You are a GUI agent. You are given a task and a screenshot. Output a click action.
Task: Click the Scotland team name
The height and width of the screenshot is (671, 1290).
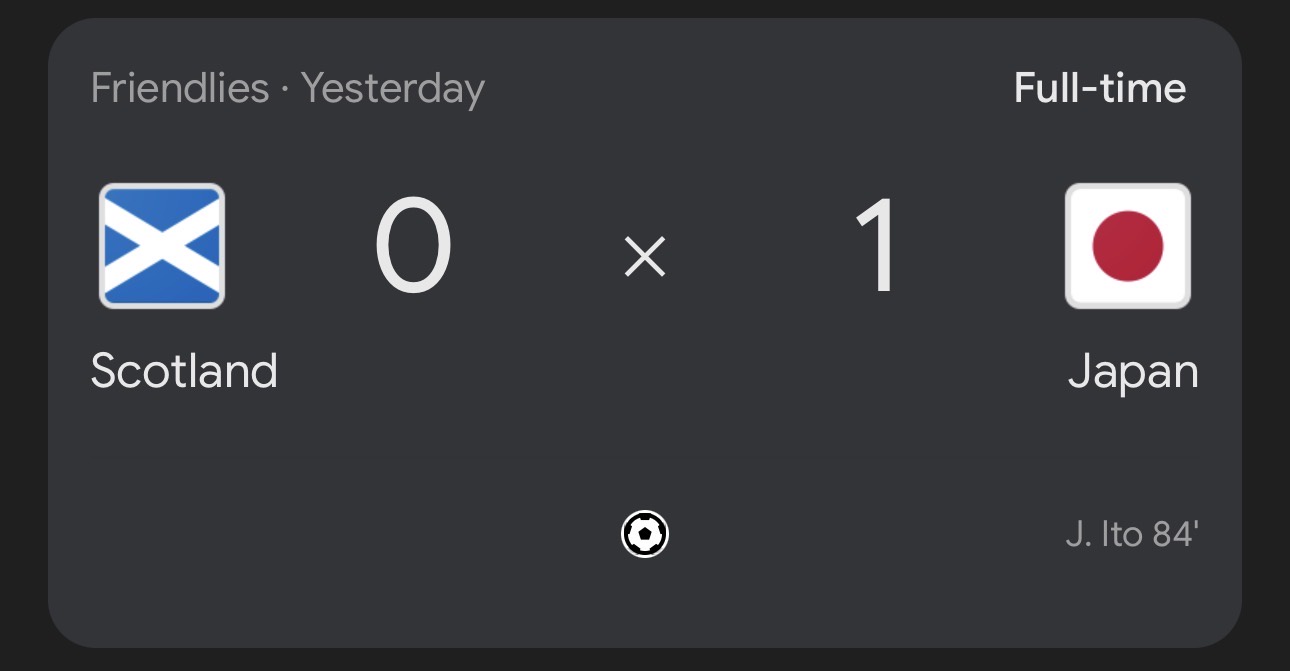click(185, 371)
